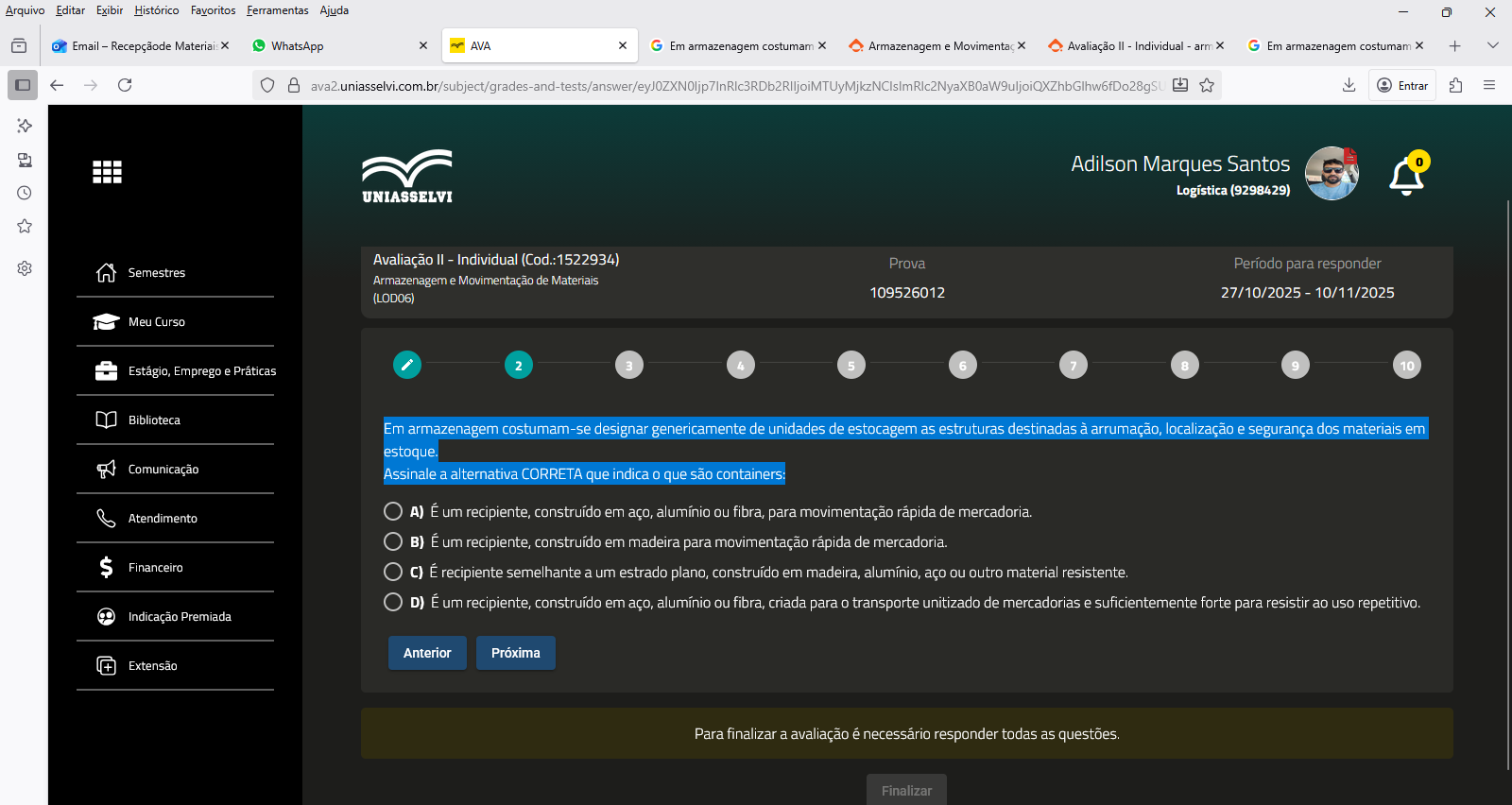Screen dimensions: 1512x805
Task: Open Firefox application hamburger menu
Action: pyautogui.click(x=1489, y=86)
